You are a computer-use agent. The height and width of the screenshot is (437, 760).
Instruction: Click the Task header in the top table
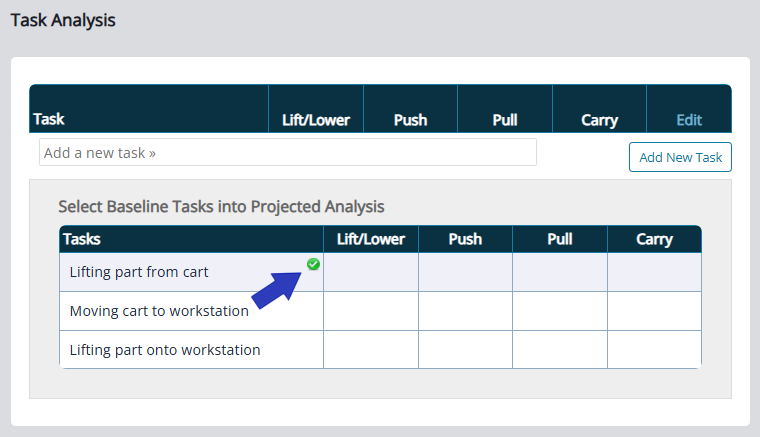pos(50,119)
